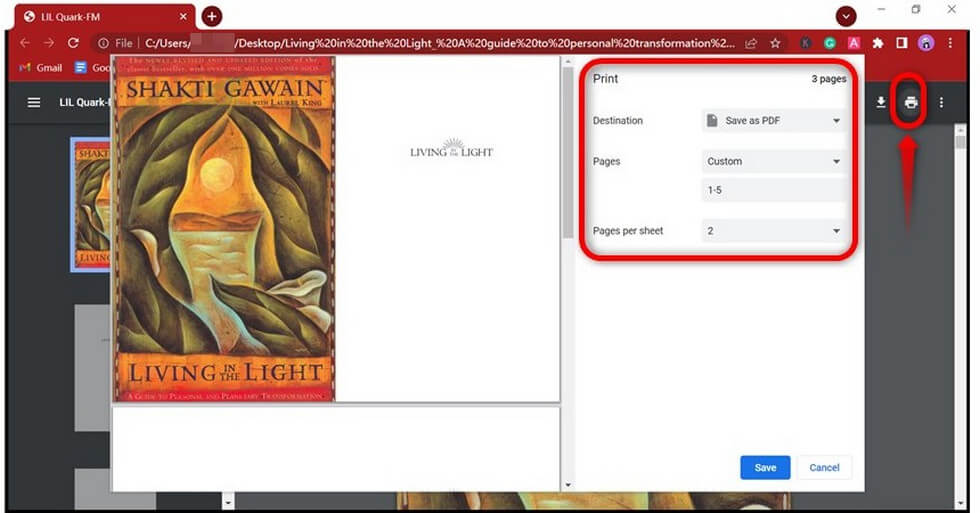The image size is (980, 513).
Task: Click the share icon in address bar
Action: coord(751,44)
